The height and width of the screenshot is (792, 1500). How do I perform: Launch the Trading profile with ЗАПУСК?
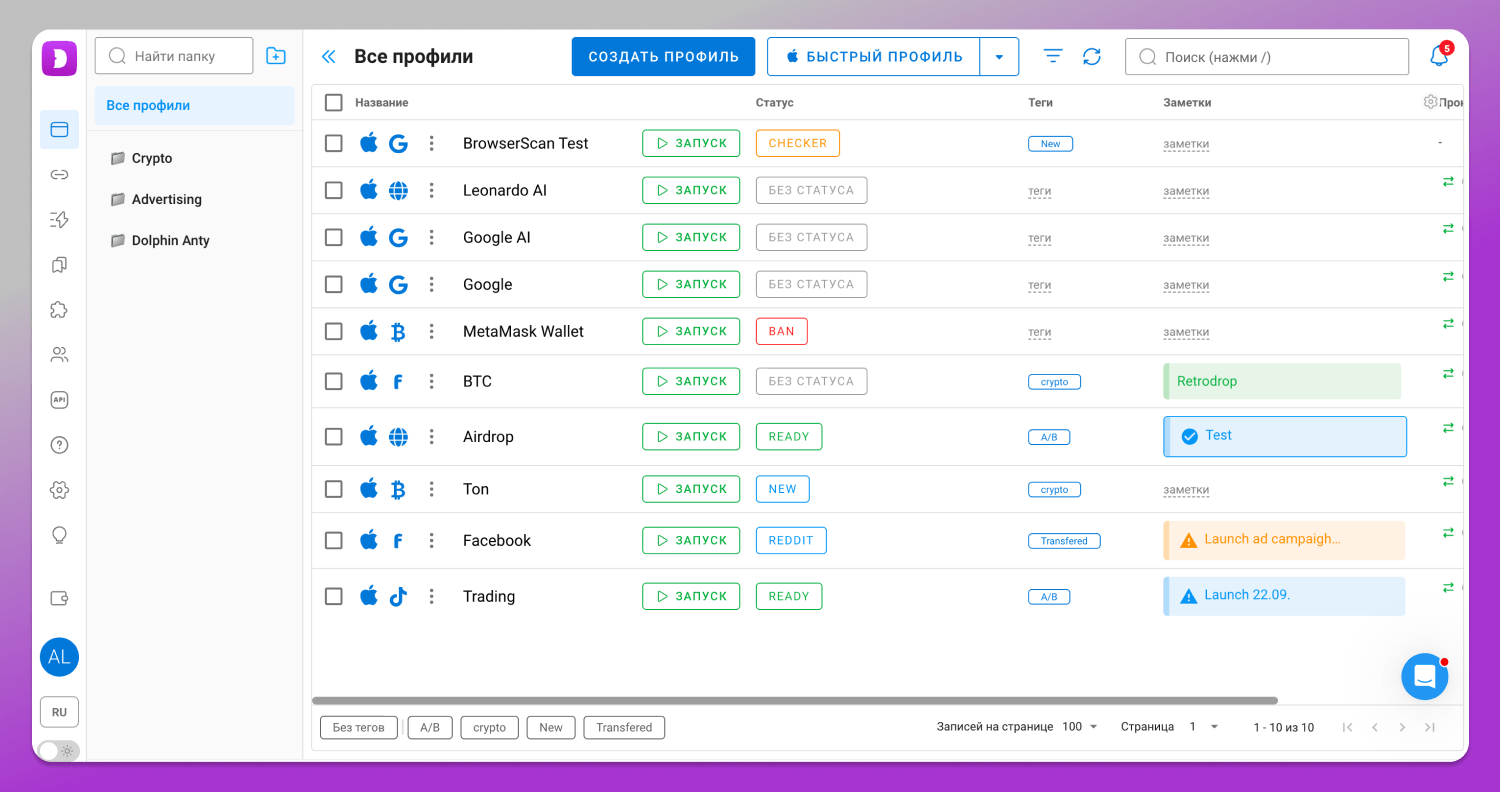coord(691,596)
